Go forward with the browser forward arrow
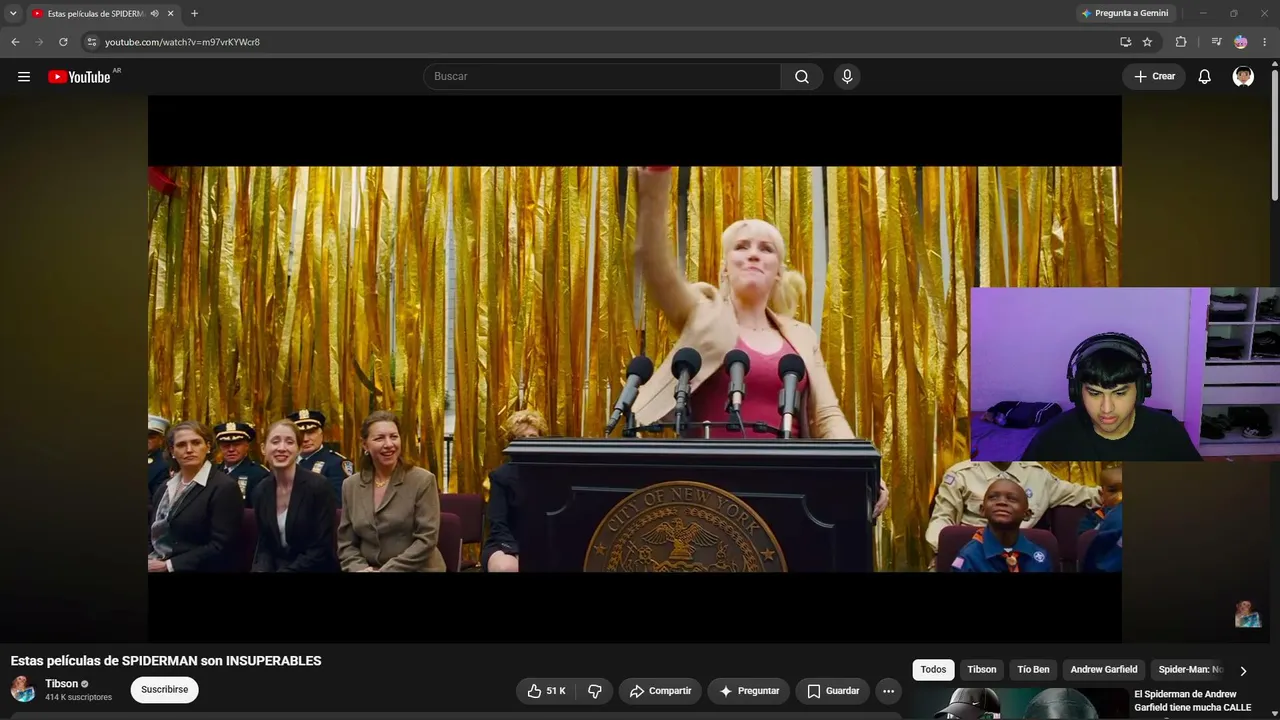1280x720 pixels. click(39, 42)
